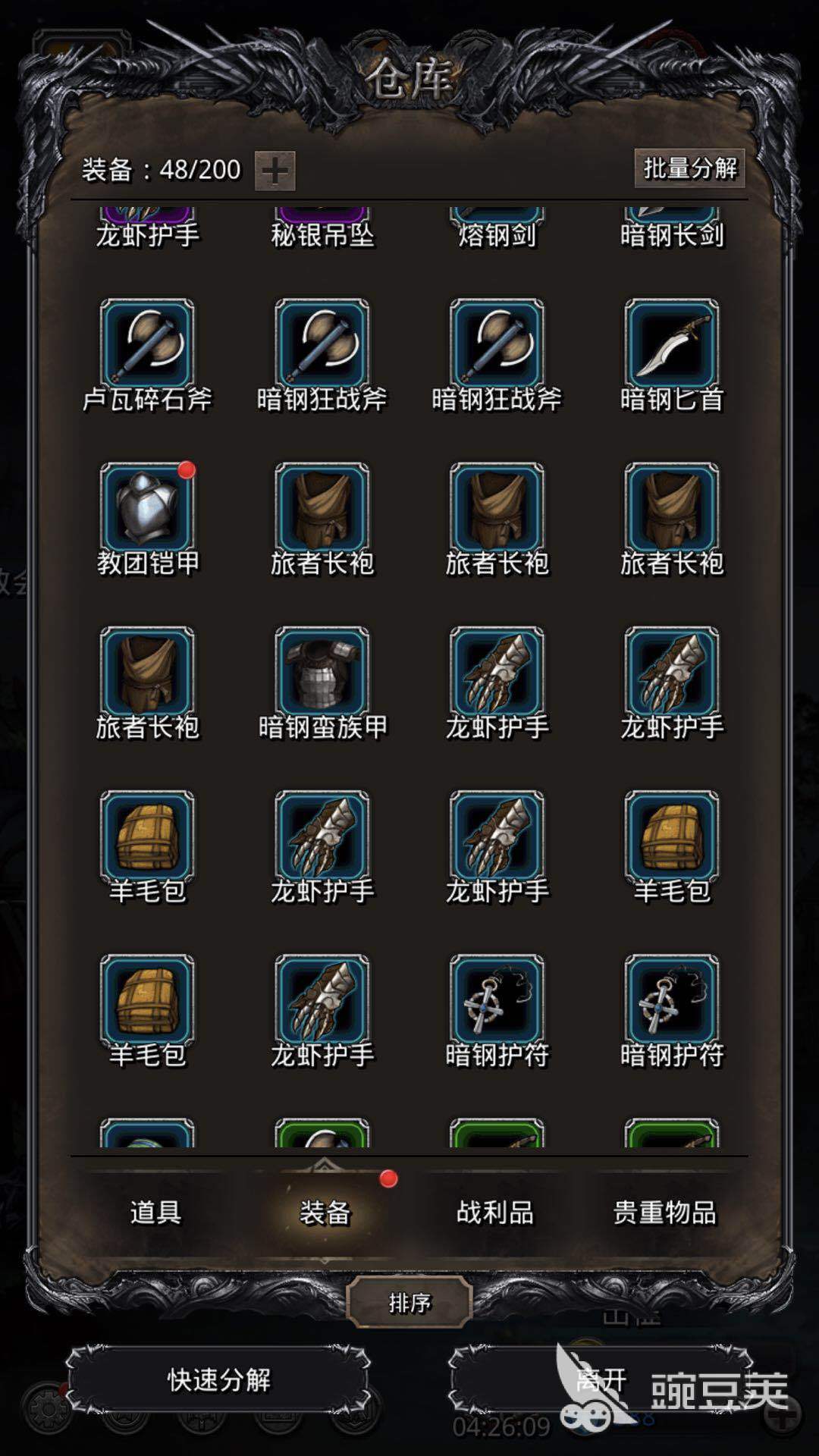819x1456 pixels.
Task: Switch to the 战利品 tab
Action: 494,1212
